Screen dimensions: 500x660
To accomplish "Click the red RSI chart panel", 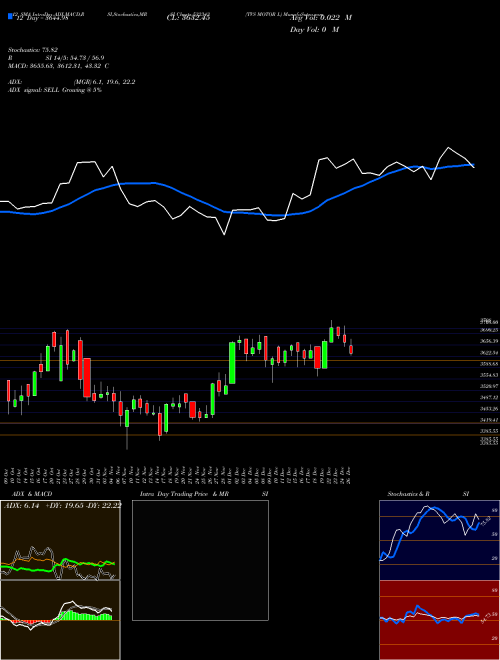I will 439,620.
